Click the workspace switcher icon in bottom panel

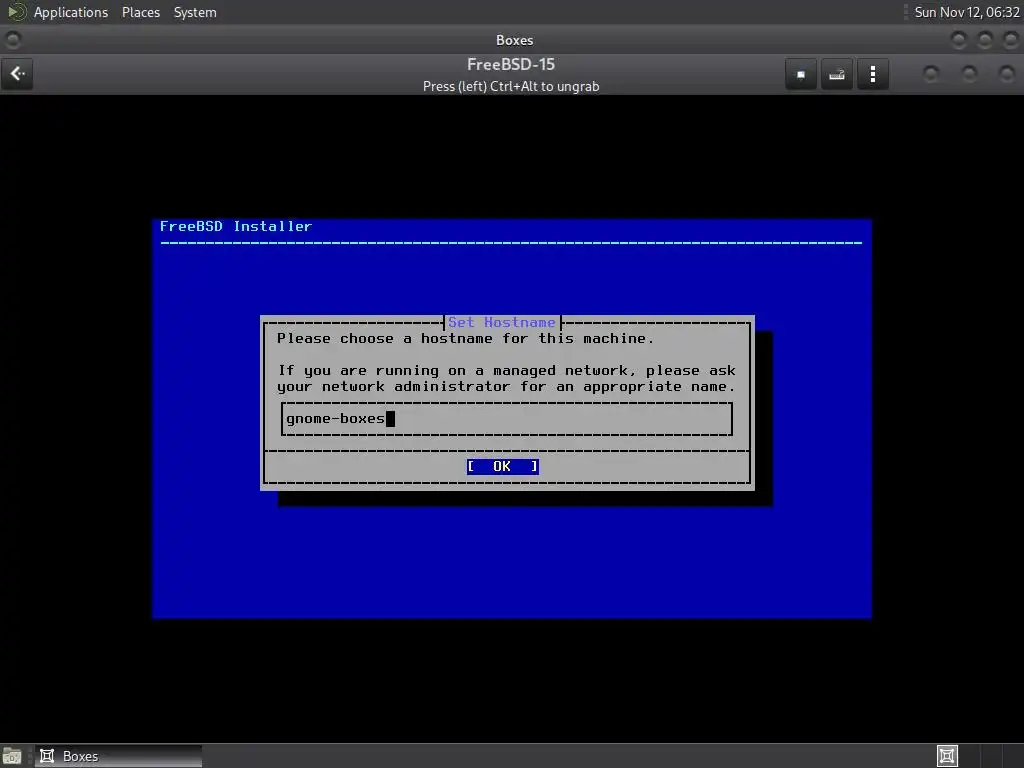(x=947, y=756)
